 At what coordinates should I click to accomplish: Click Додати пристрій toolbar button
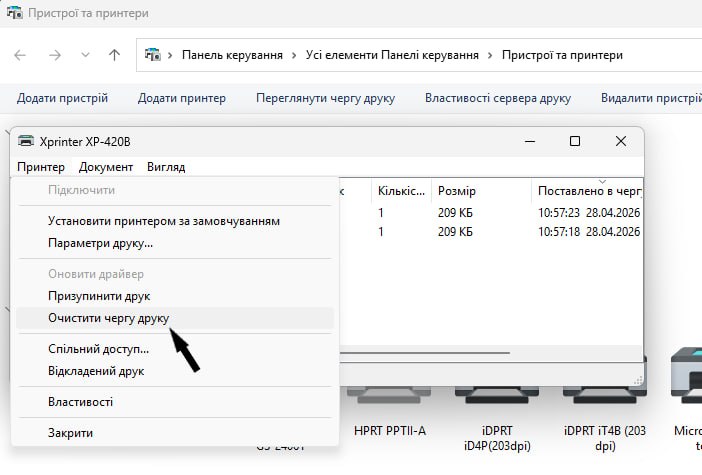point(62,98)
